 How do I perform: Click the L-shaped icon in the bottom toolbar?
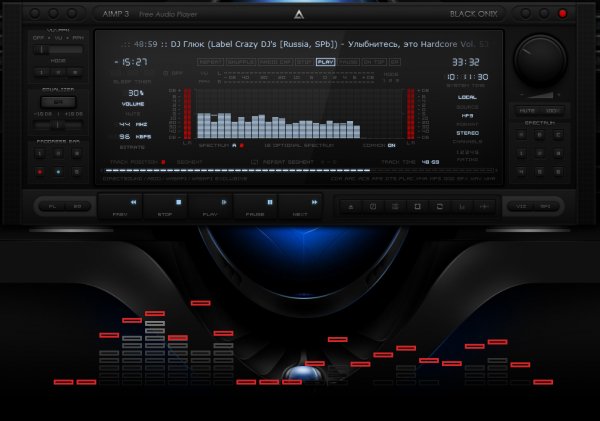462,207
